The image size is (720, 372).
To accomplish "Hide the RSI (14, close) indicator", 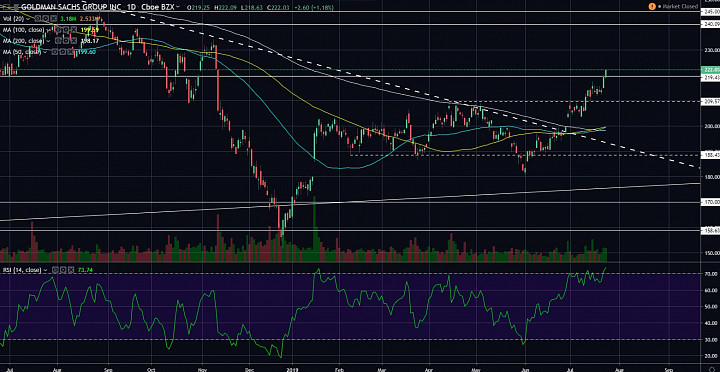I will click(55, 270).
